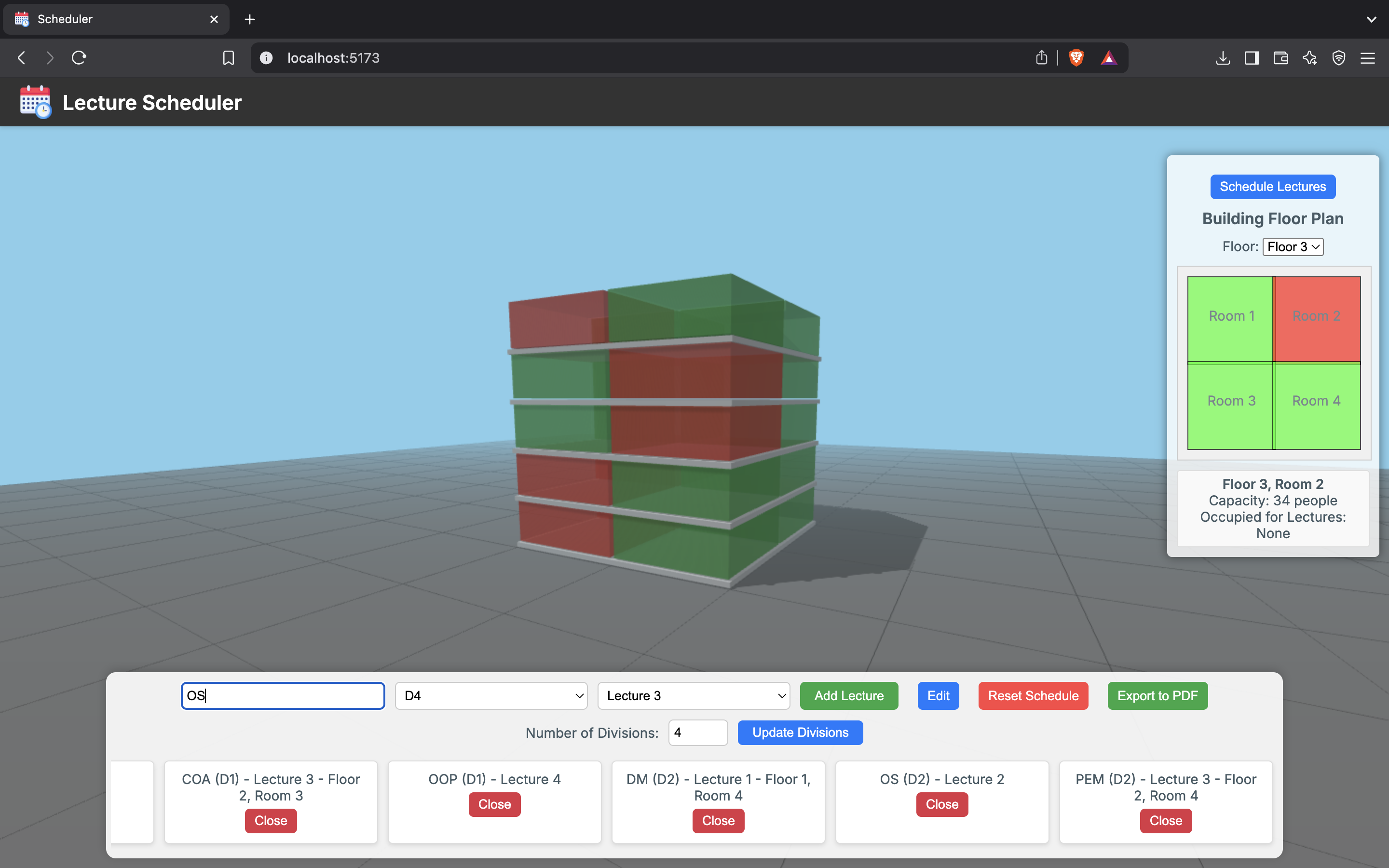Image resolution: width=1389 pixels, height=868 pixels.
Task: Select red Room 2 on floor plan
Action: (x=1317, y=319)
